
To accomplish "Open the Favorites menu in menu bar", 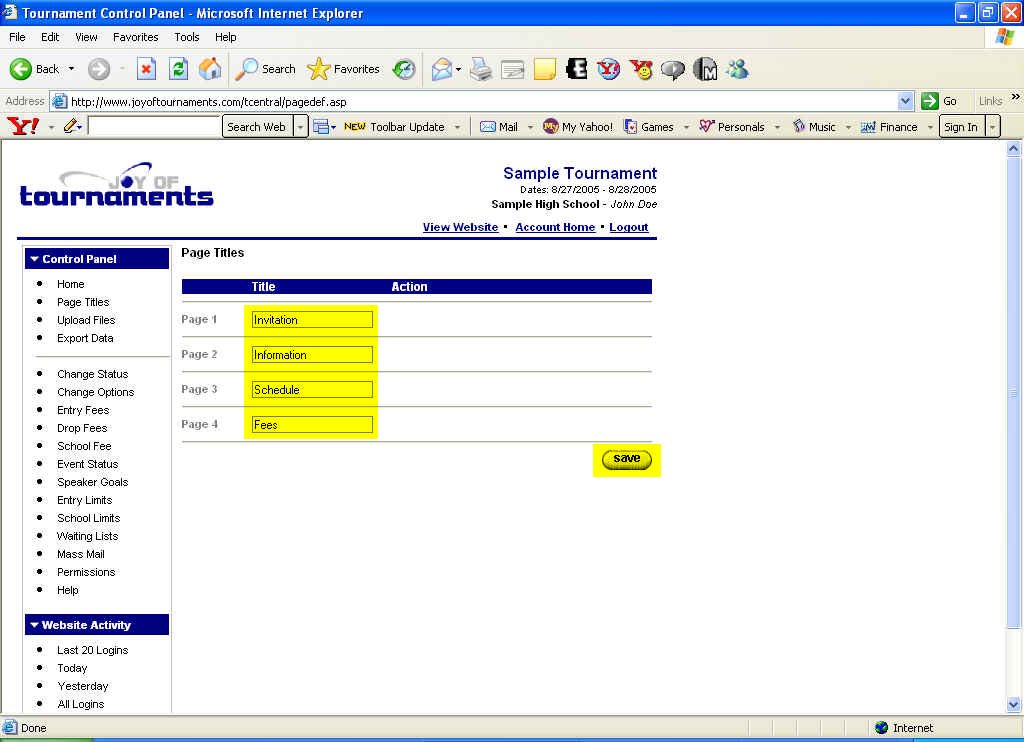I will 135,37.
